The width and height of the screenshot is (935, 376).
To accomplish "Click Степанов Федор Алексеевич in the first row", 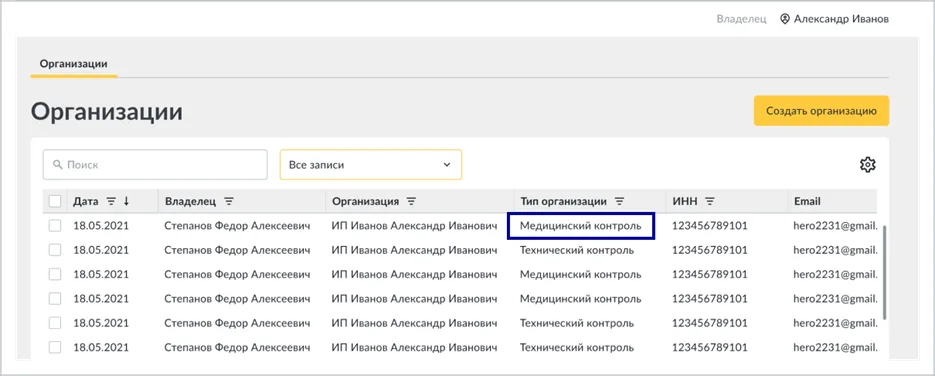I will (237, 226).
